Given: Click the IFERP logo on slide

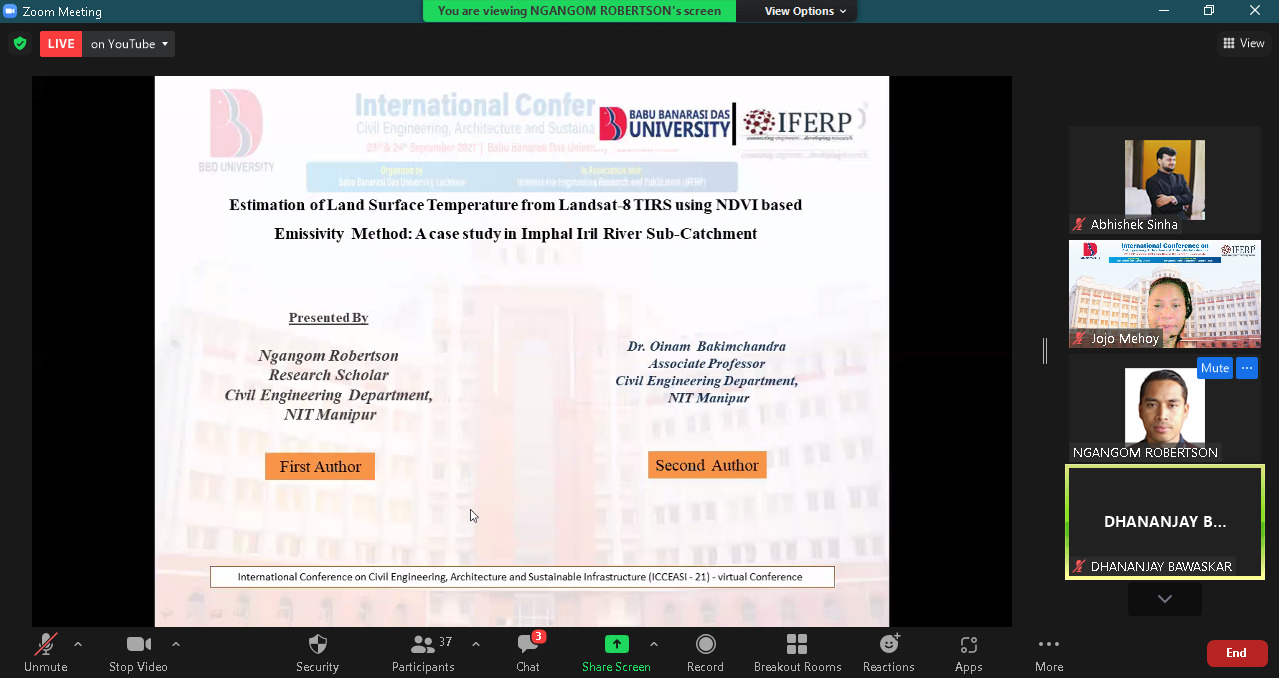Looking at the screenshot, I should coord(797,124).
